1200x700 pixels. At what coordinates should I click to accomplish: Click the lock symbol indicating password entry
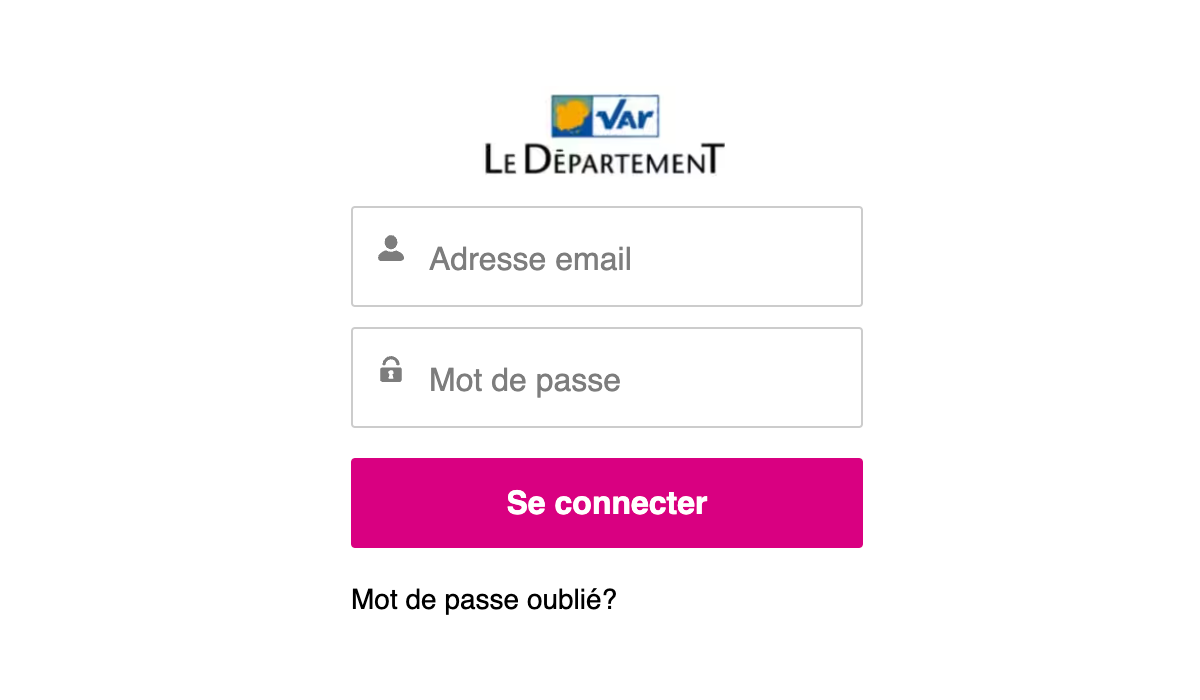[390, 370]
